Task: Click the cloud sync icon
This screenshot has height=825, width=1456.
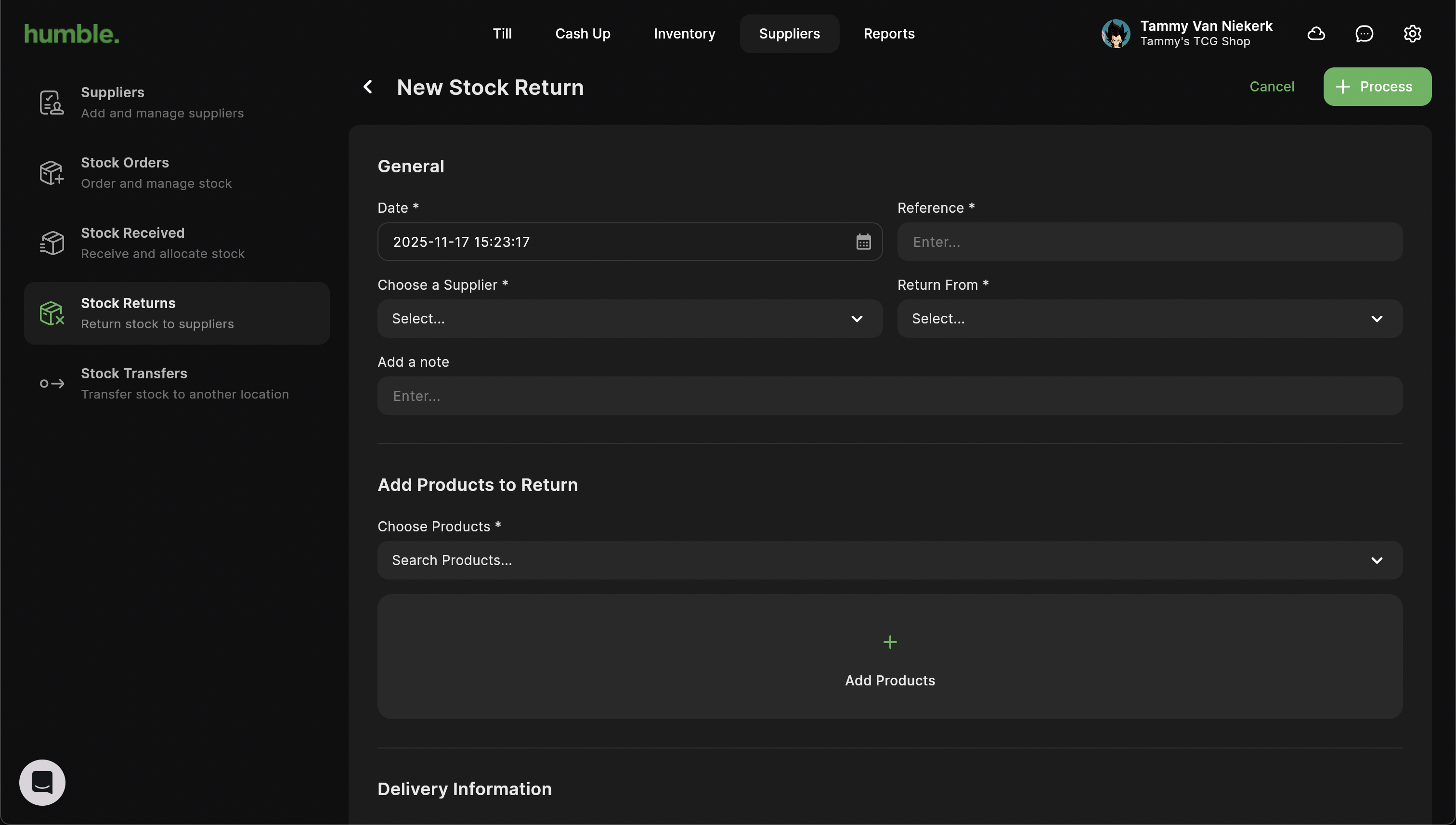Action: tap(1316, 34)
